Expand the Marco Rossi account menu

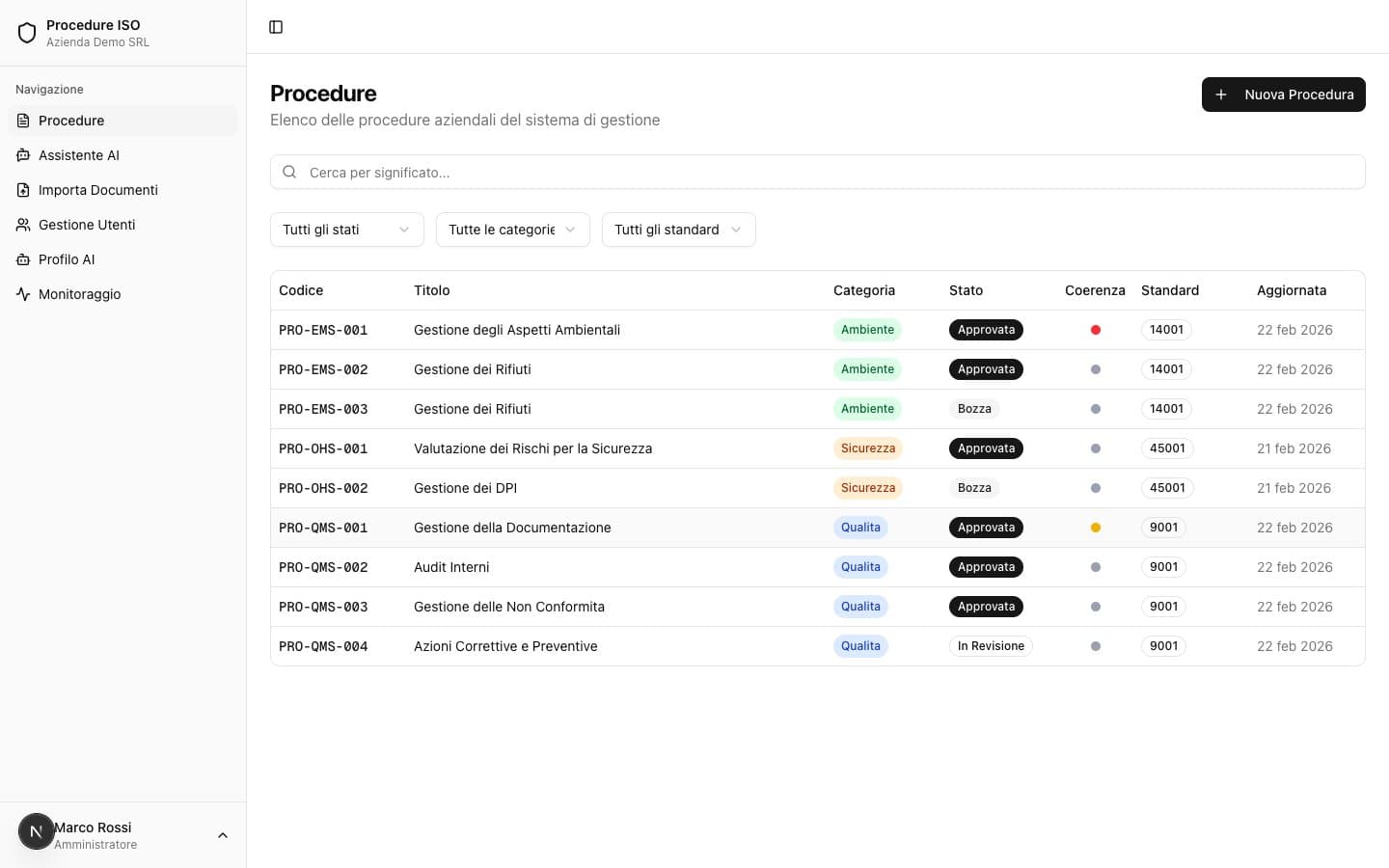click(x=223, y=834)
